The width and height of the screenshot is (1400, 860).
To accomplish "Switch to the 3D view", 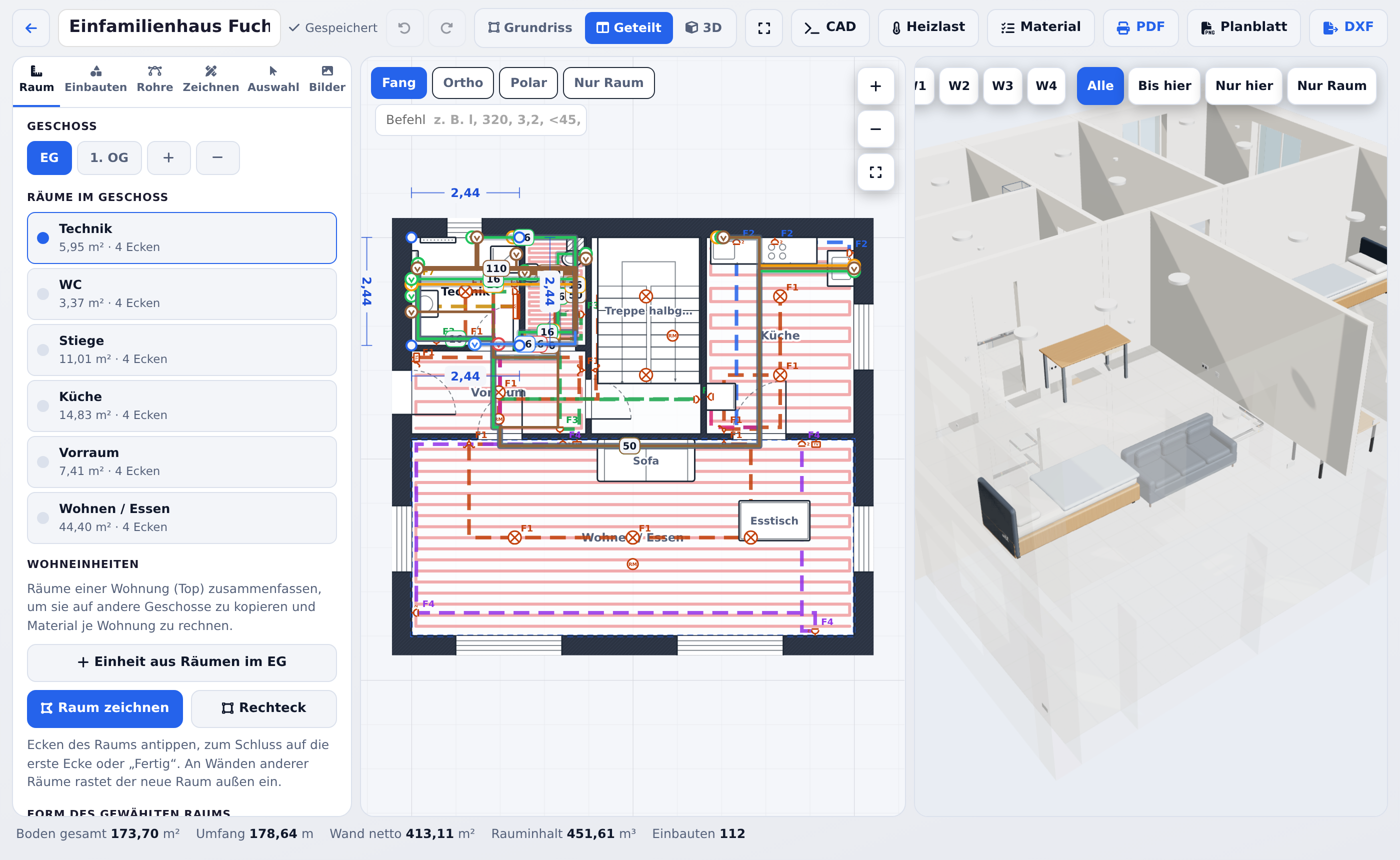I will [x=703, y=27].
